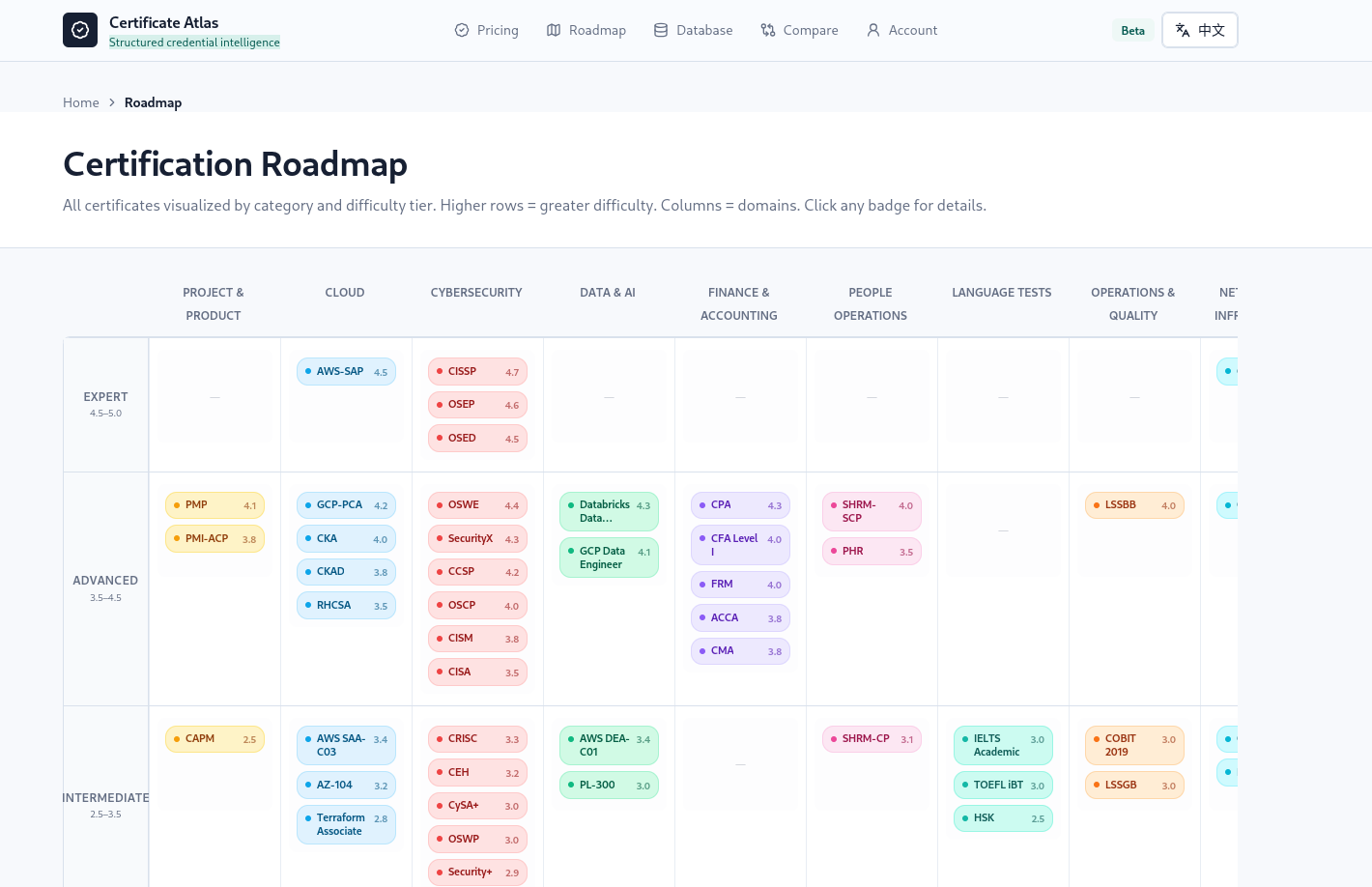Screen dimensions: 1372x887
Task: Open the SHRM-CP badge
Action: tap(872, 739)
